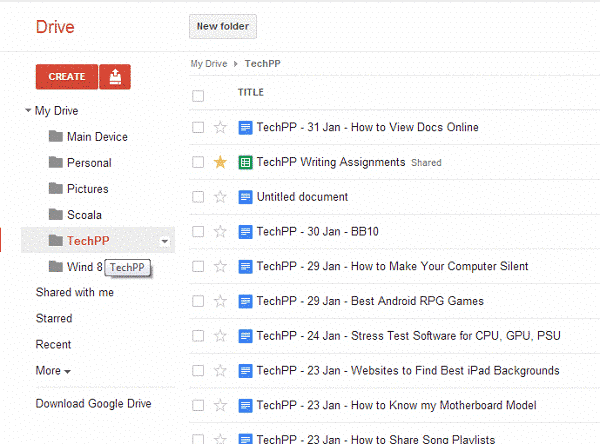Viewport: 600px width, 444px height.
Task: Click the doc icon of 30 Jan BB10
Action: (245, 232)
